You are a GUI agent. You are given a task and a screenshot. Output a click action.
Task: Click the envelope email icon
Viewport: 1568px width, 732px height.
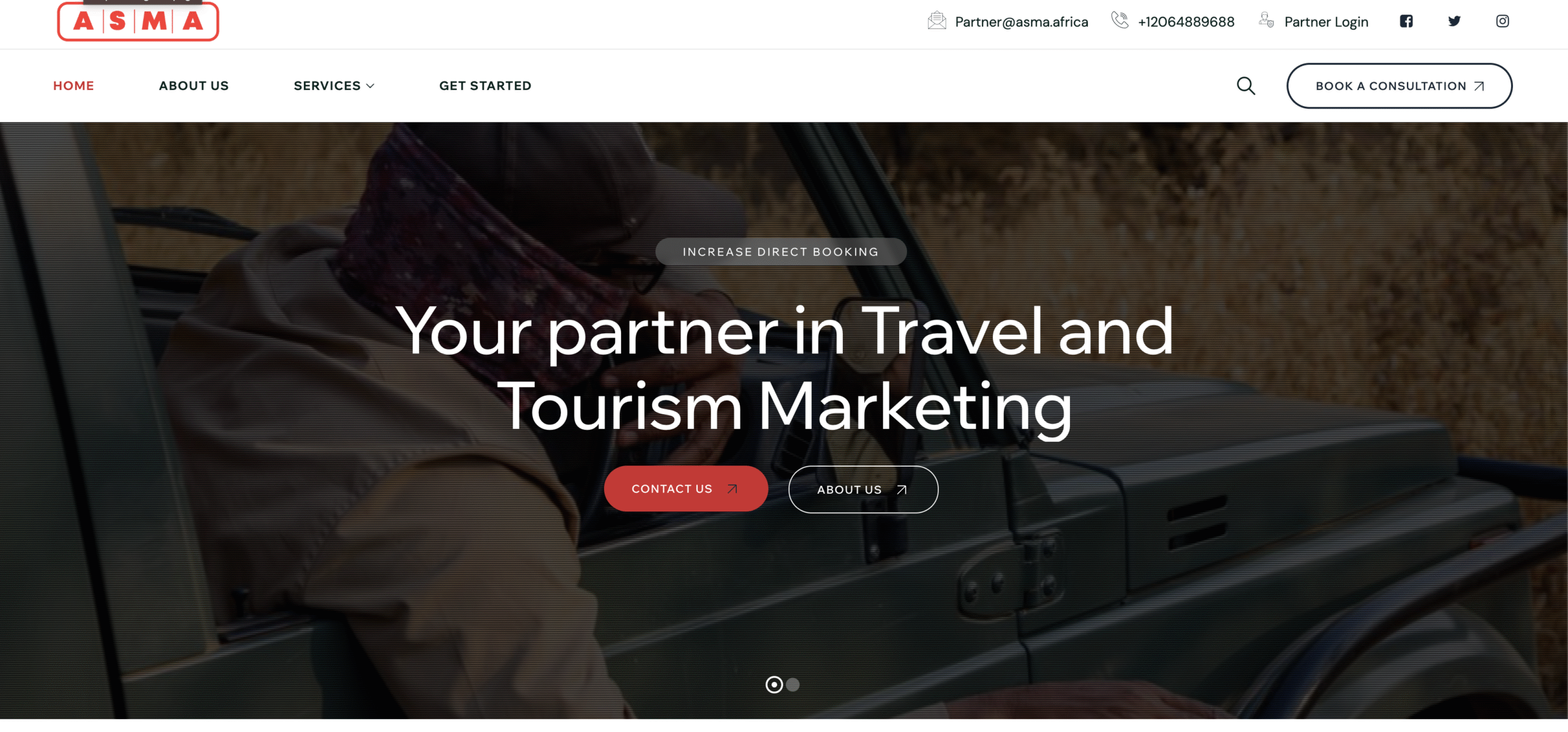937,21
